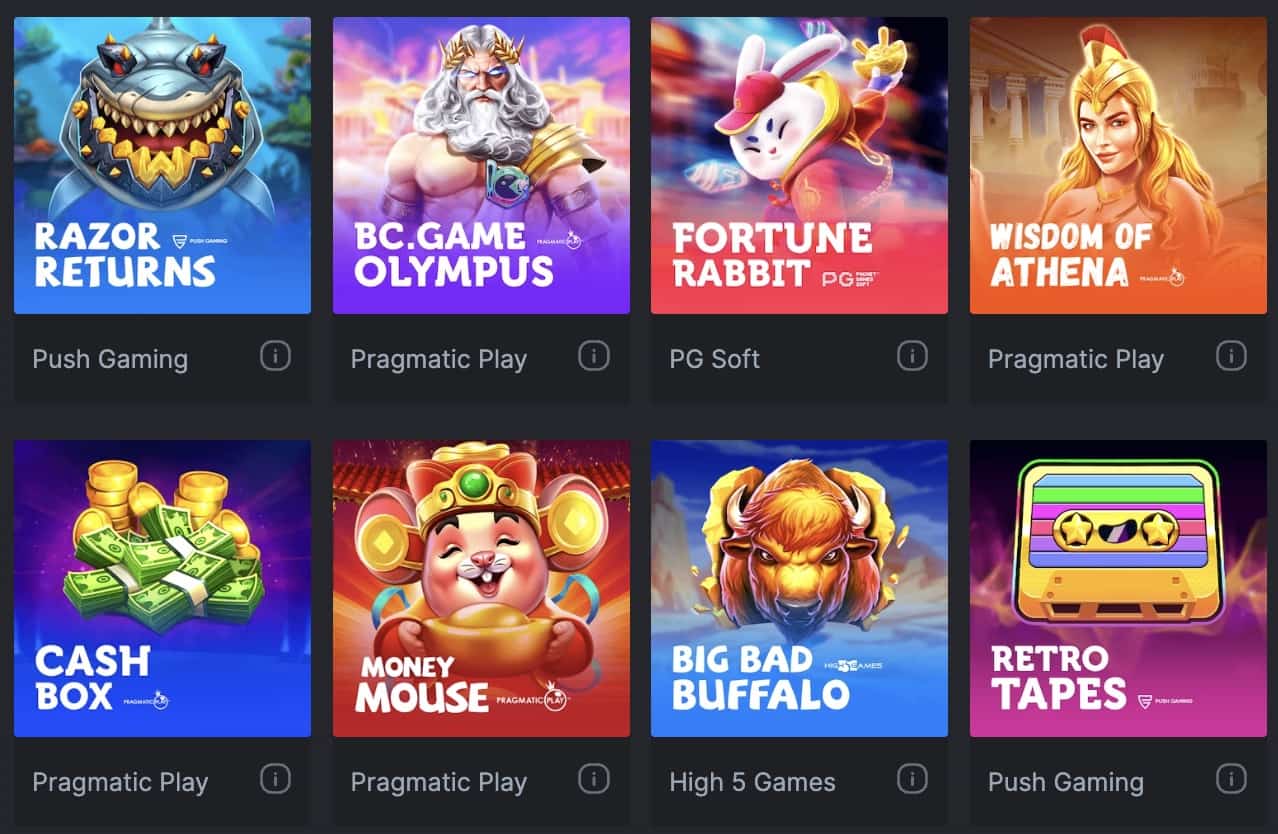
Task: Open the BC.Game Olympus game tile
Action: click(x=481, y=165)
